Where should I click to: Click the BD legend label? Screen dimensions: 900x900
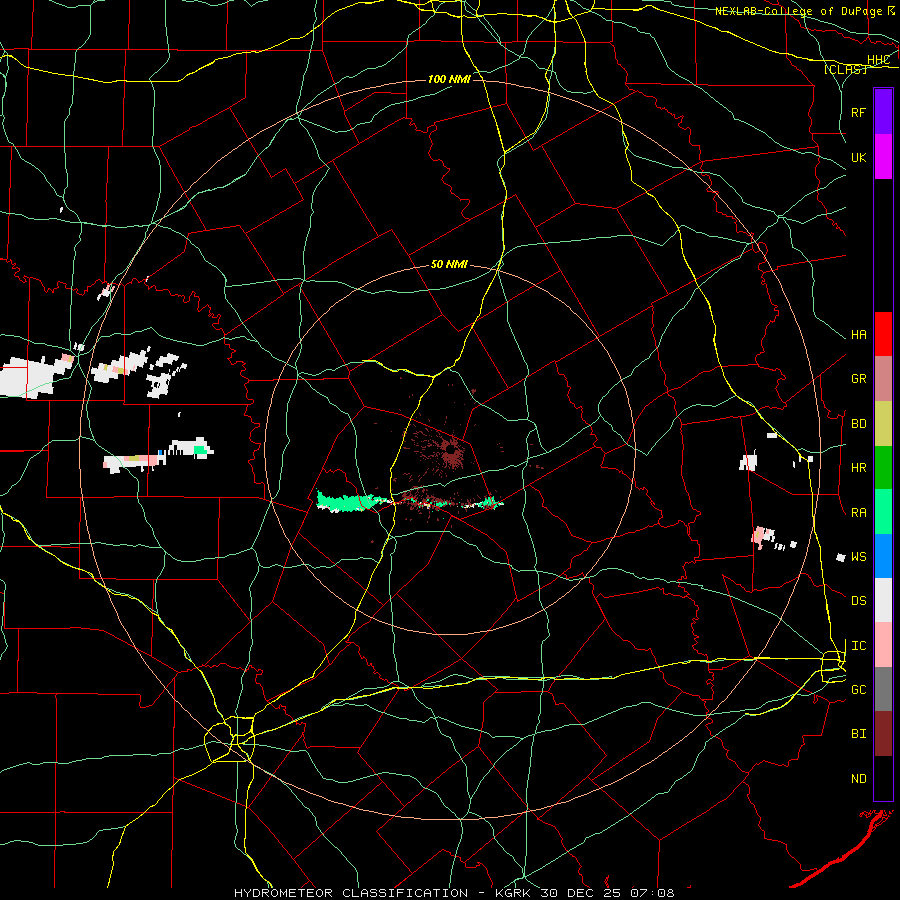point(858,424)
